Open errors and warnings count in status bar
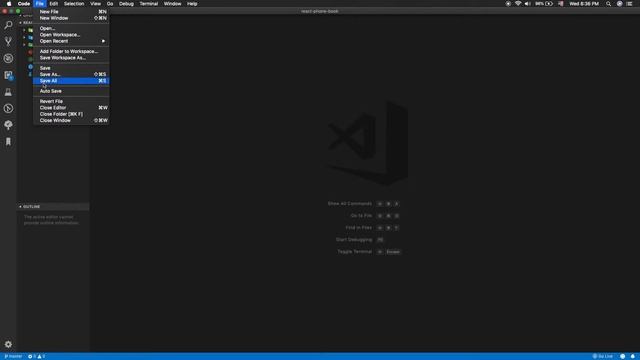 tap(36, 356)
